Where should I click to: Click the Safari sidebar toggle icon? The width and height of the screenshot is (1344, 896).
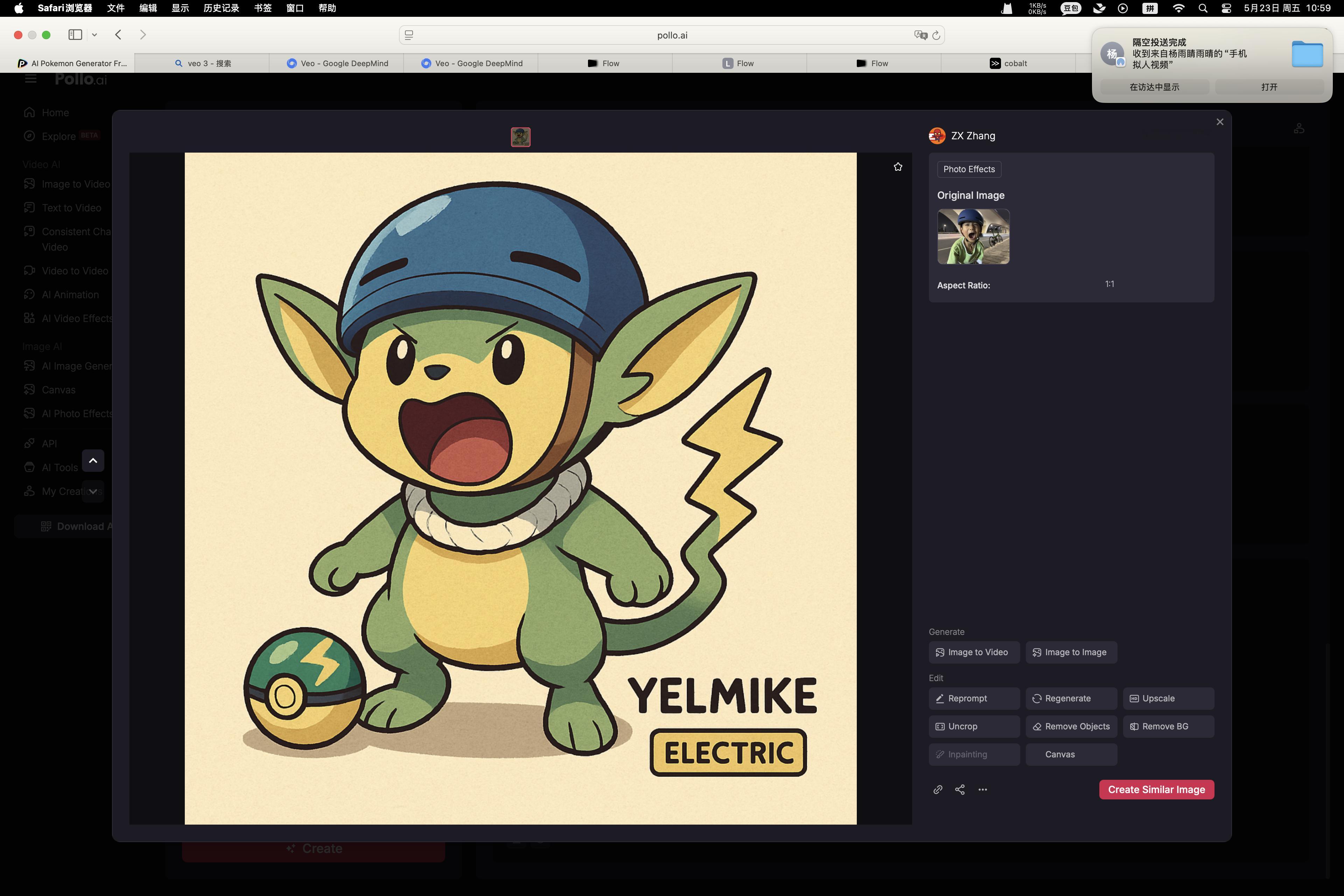tap(76, 35)
